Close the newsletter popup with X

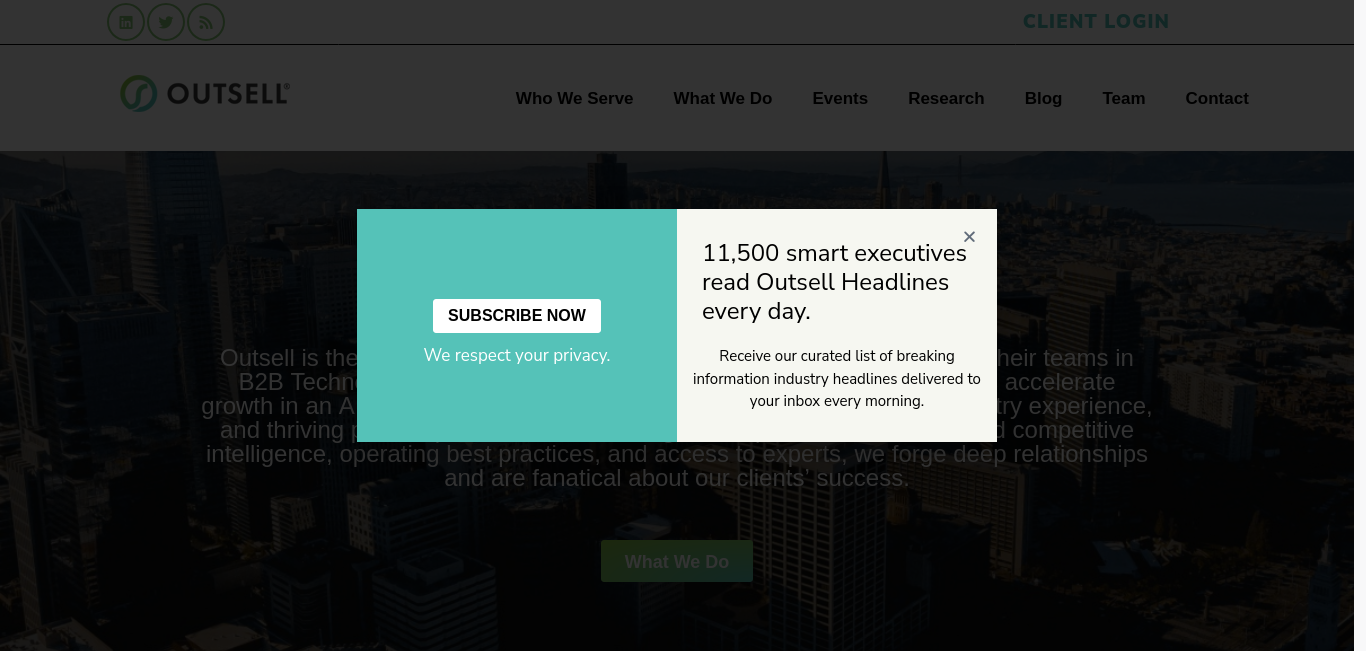969,237
